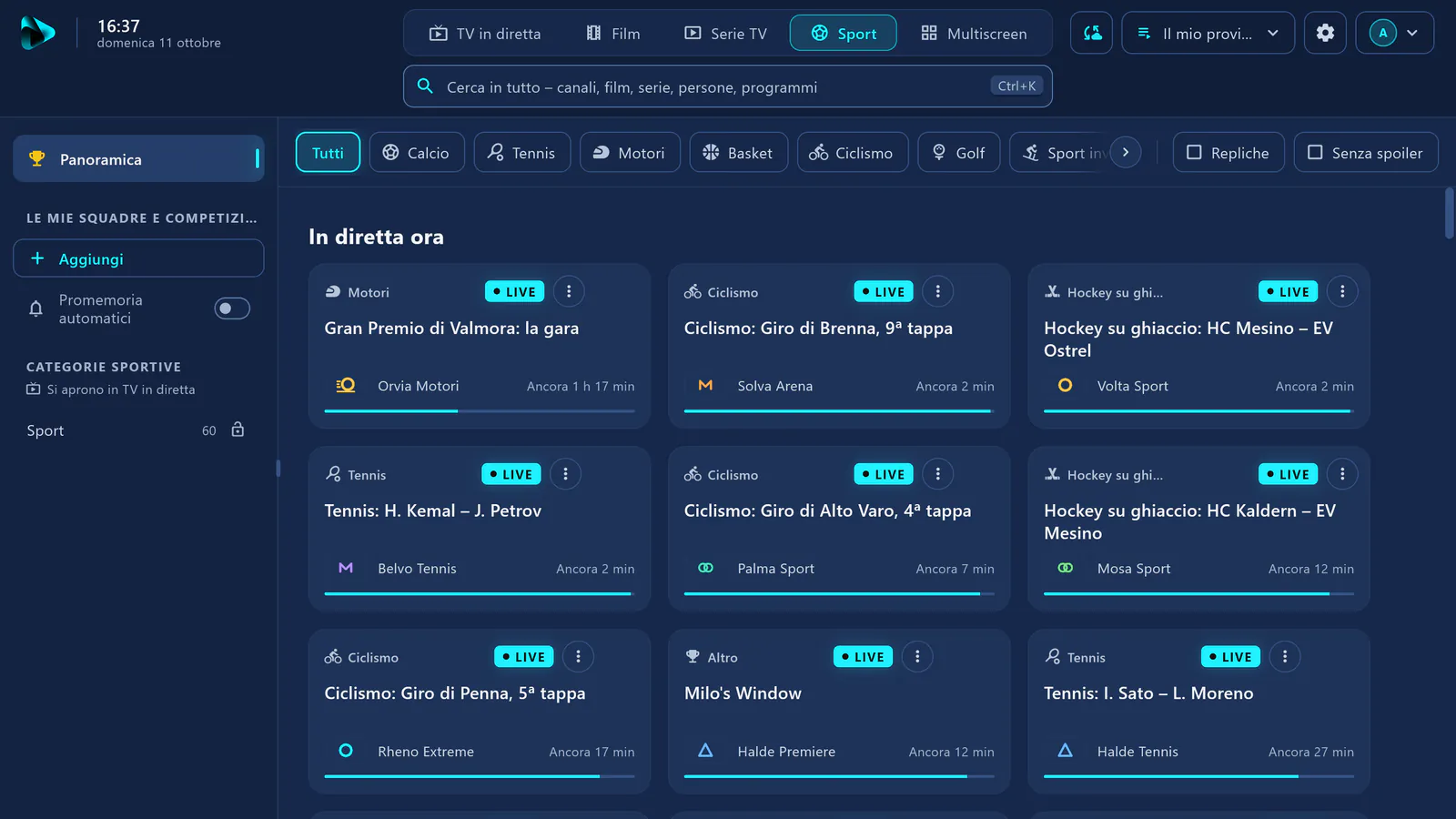
Task: Click Aggiungi to add a team
Action: (138, 258)
